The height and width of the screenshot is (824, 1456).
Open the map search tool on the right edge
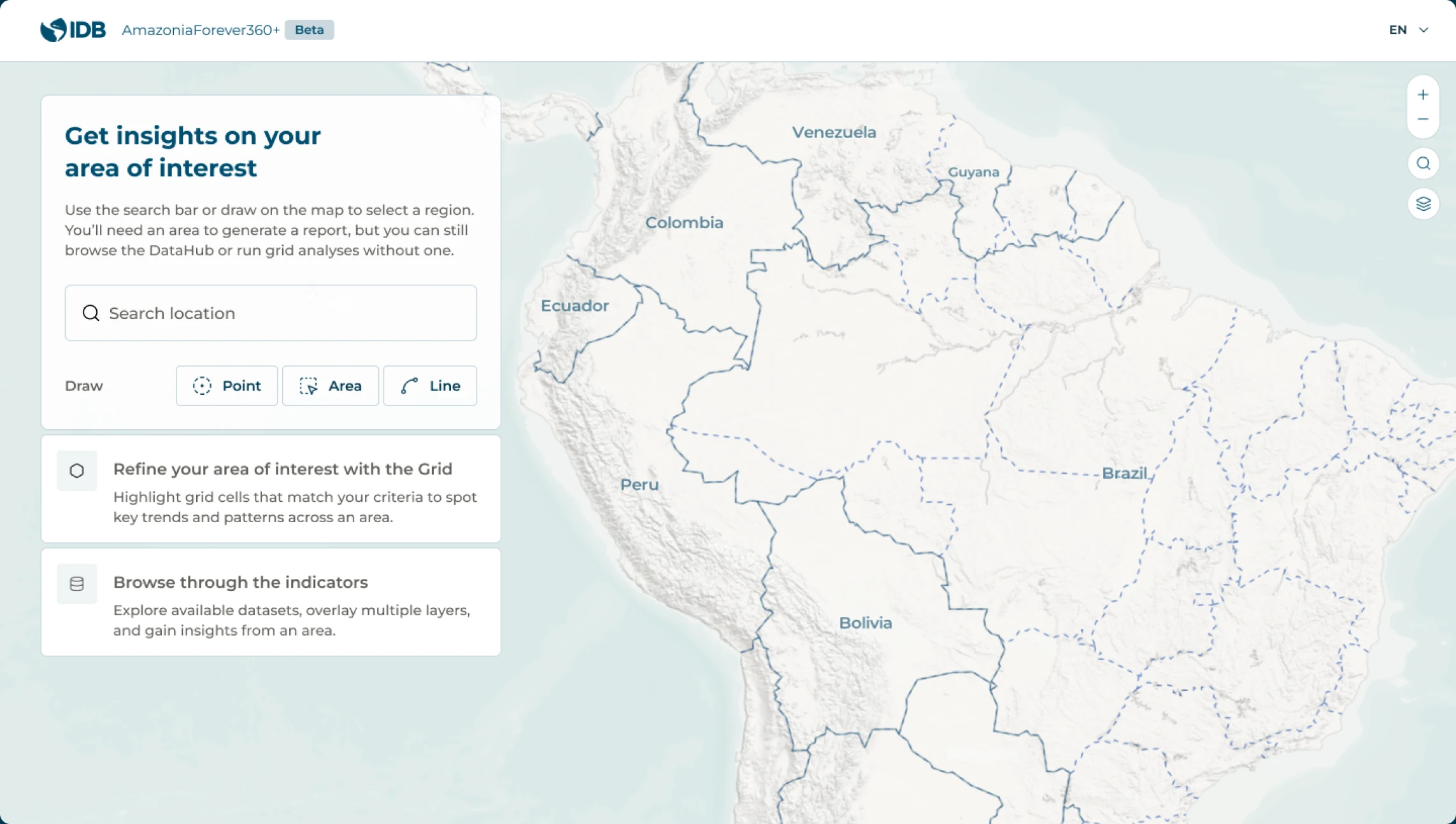1423,163
